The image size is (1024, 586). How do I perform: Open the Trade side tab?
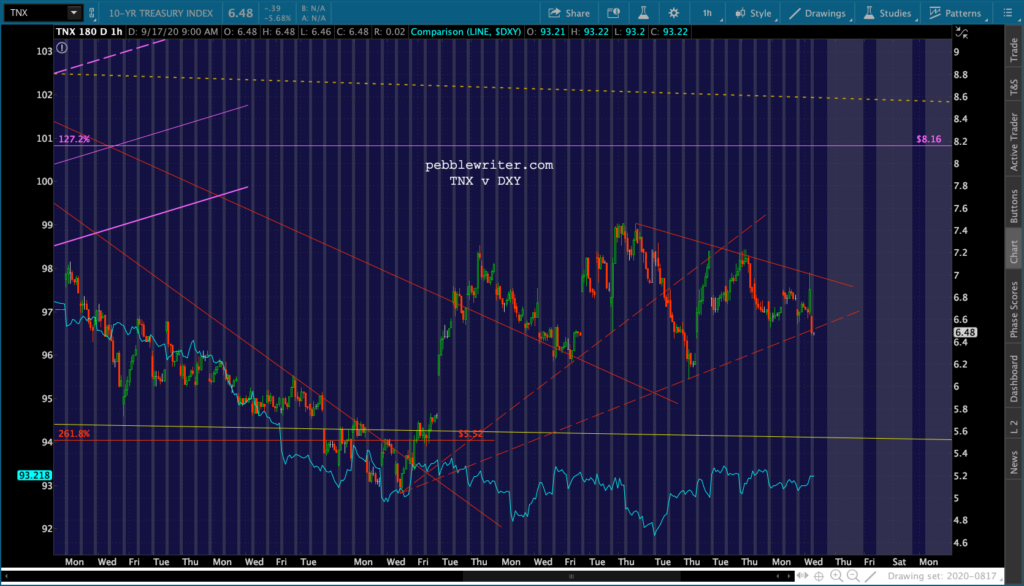point(1014,50)
